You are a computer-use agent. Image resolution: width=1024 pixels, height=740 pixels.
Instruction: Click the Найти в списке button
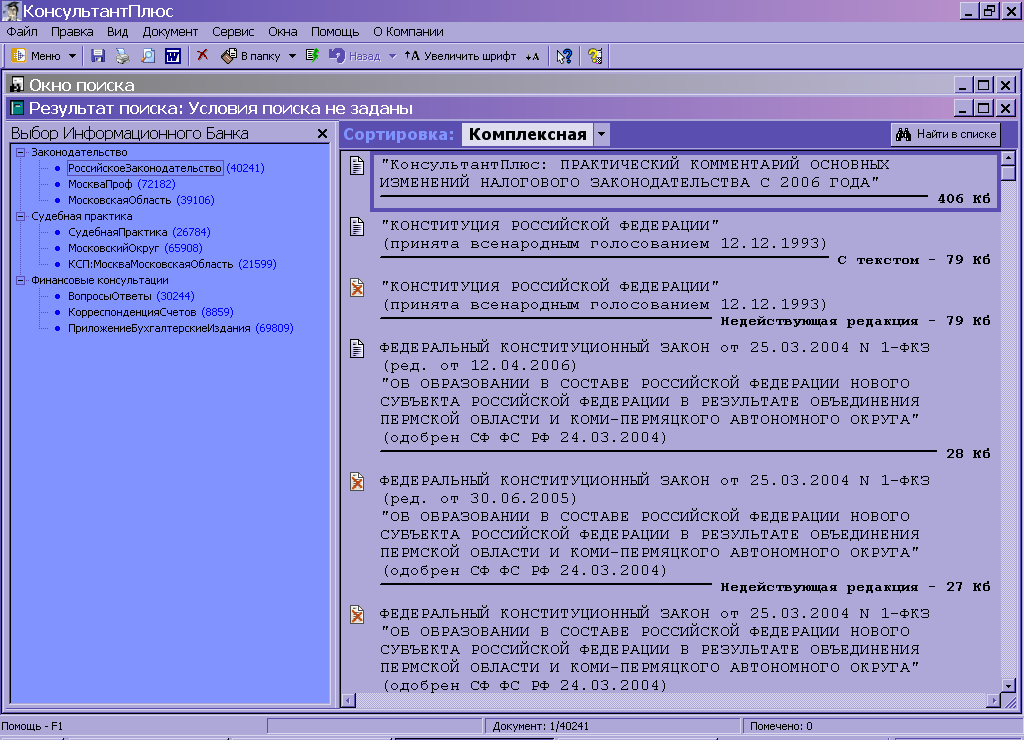tap(945, 134)
